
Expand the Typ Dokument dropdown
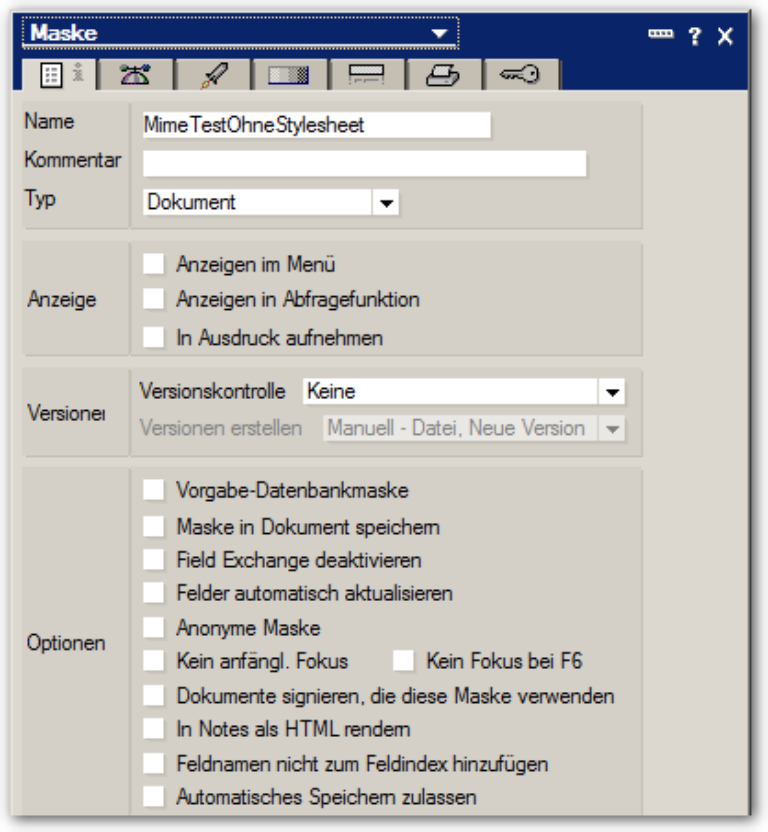(x=385, y=203)
